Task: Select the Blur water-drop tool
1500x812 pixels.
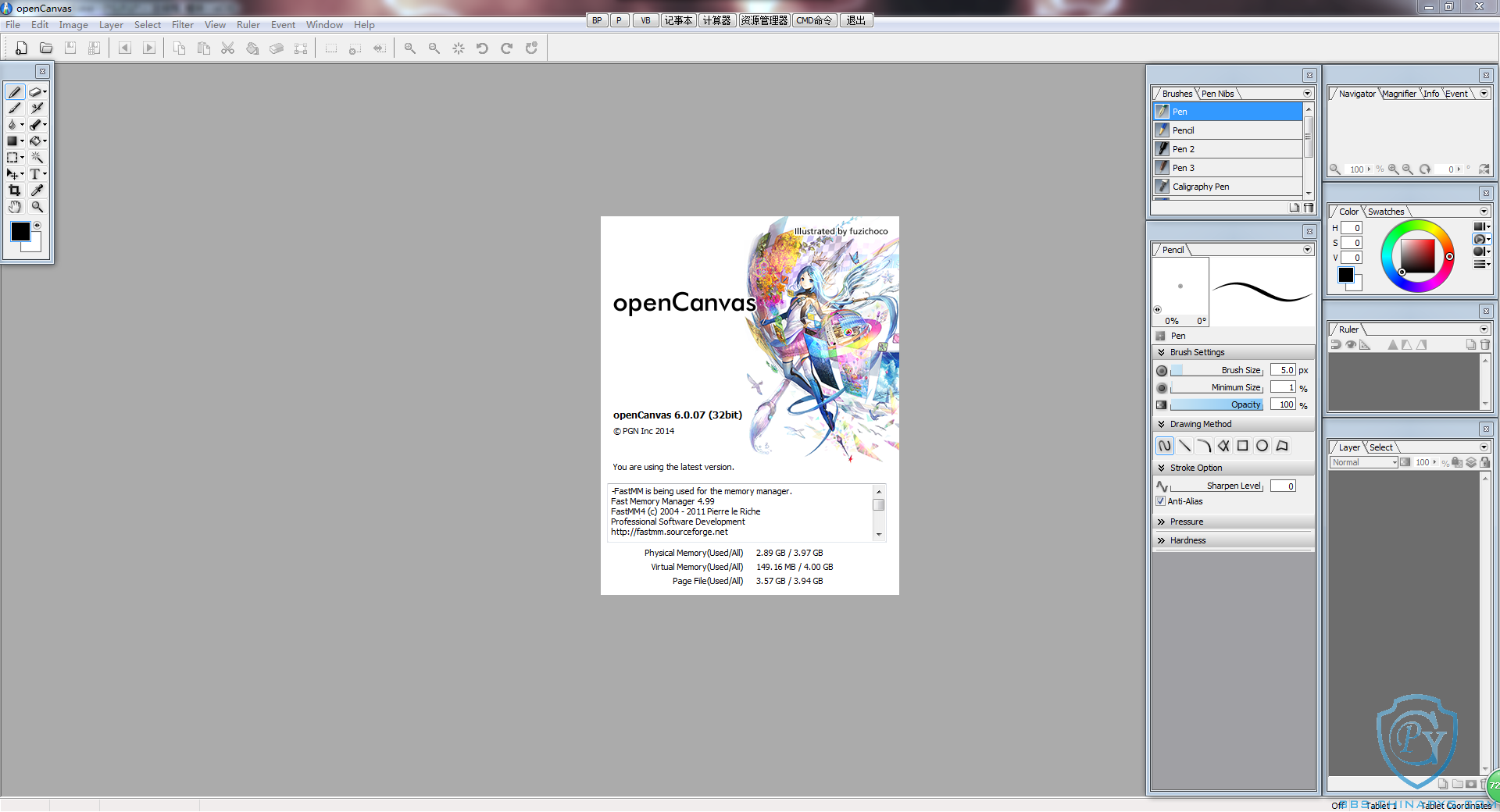Action: 14,125
